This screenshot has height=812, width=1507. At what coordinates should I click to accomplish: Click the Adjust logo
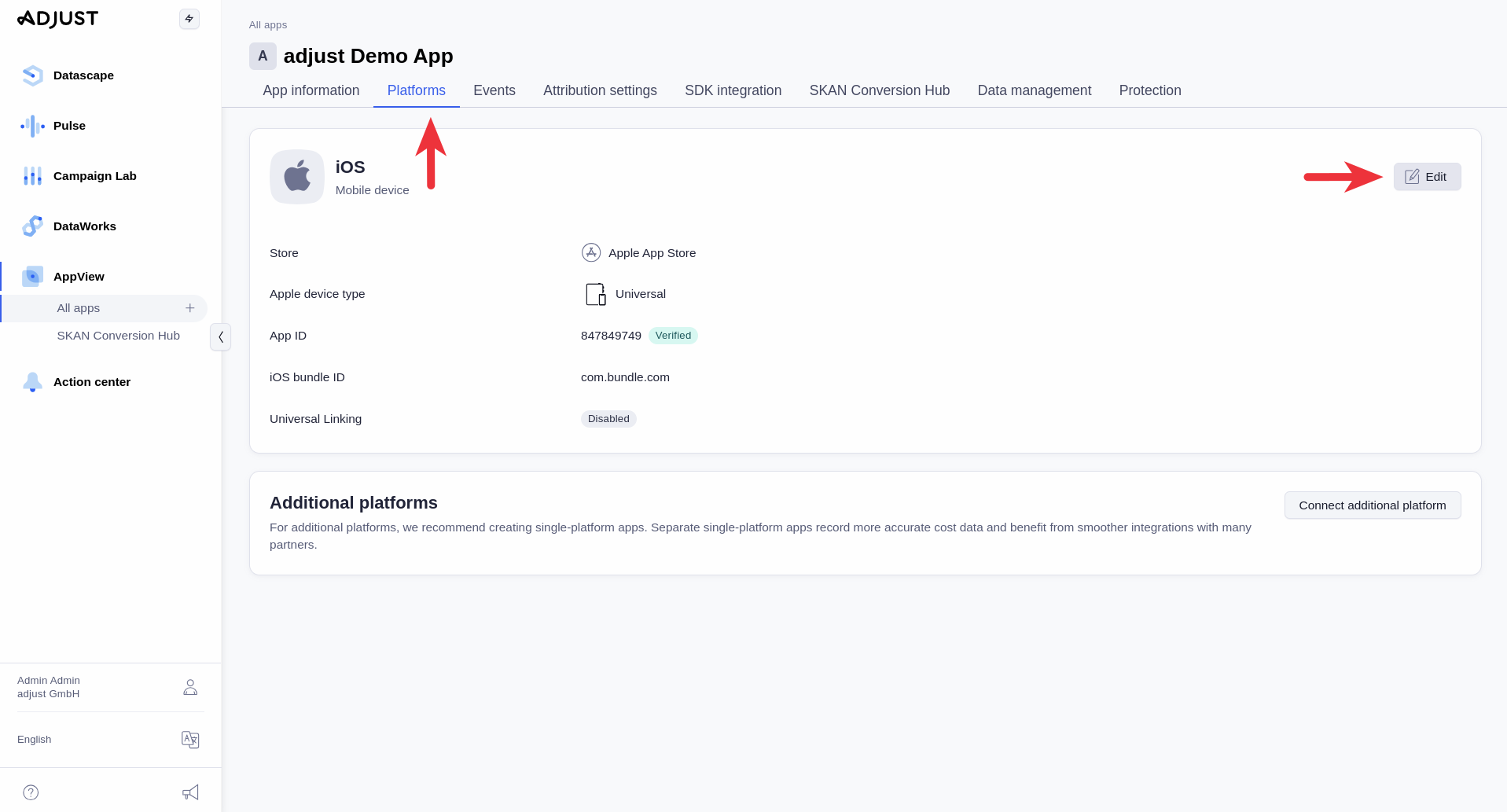(57, 19)
